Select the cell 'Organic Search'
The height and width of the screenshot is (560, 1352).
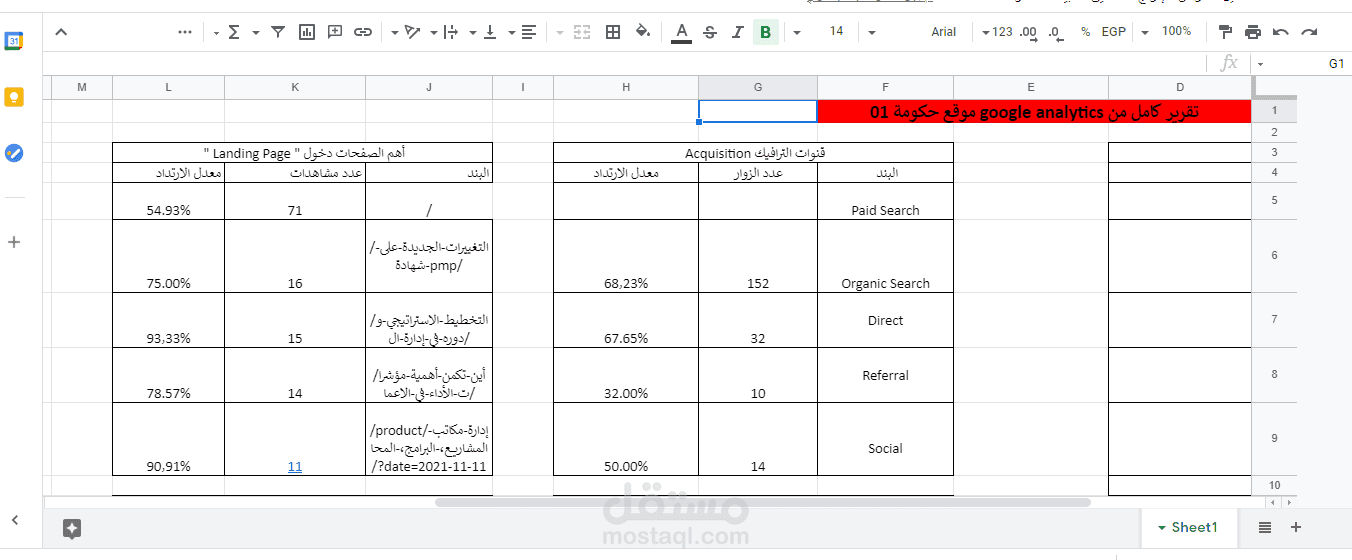pyautogui.click(x=885, y=256)
